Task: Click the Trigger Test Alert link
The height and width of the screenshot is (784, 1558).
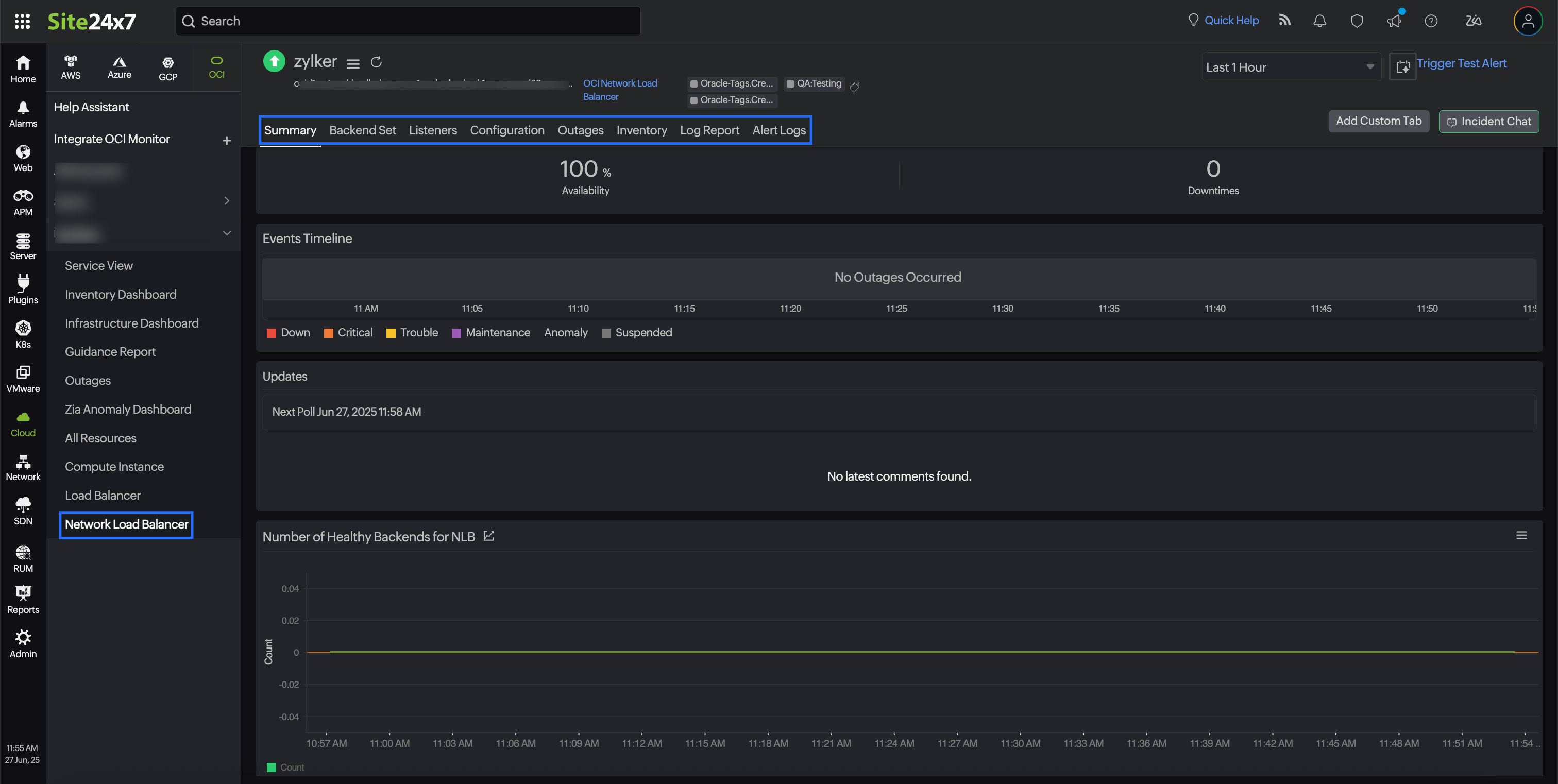Action: point(1461,63)
